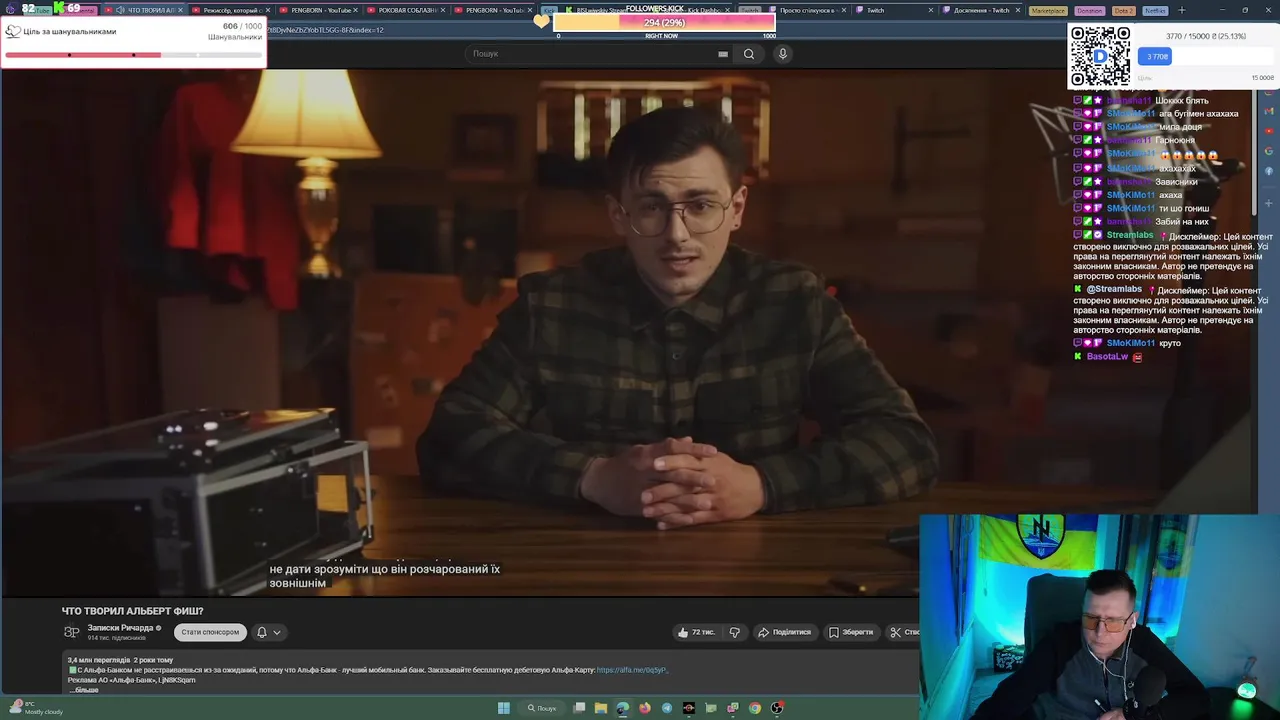Switch to Microsoft Edge in taskbar
Image resolution: width=1280 pixels, height=720 pixels.
(623, 708)
